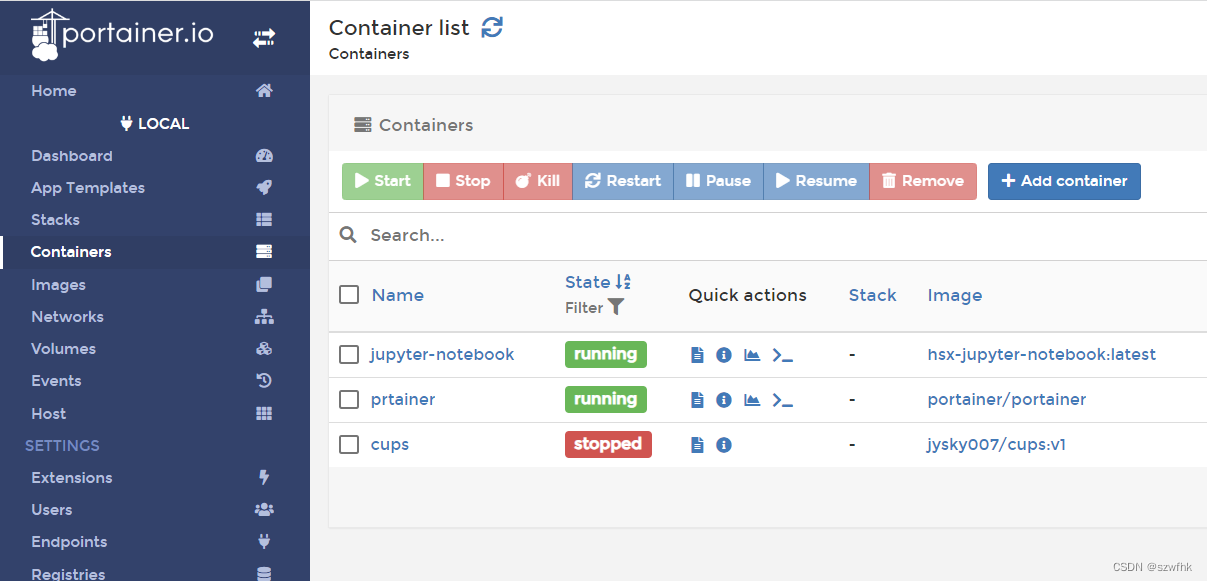Toggle sidebar with the arrows icon
Image resolution: width=1207 pixels, height=581 pixels.
pos(264,38)
